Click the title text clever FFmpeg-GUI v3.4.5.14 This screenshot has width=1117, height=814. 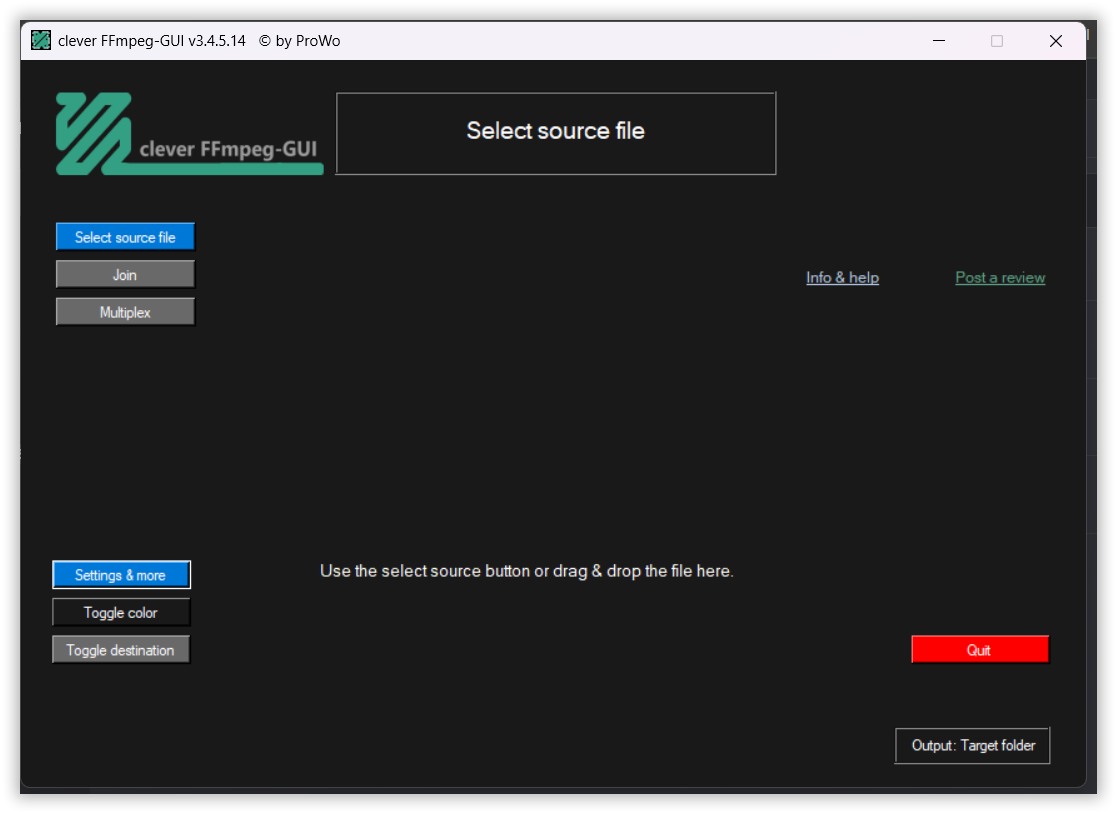pos(152,41)
